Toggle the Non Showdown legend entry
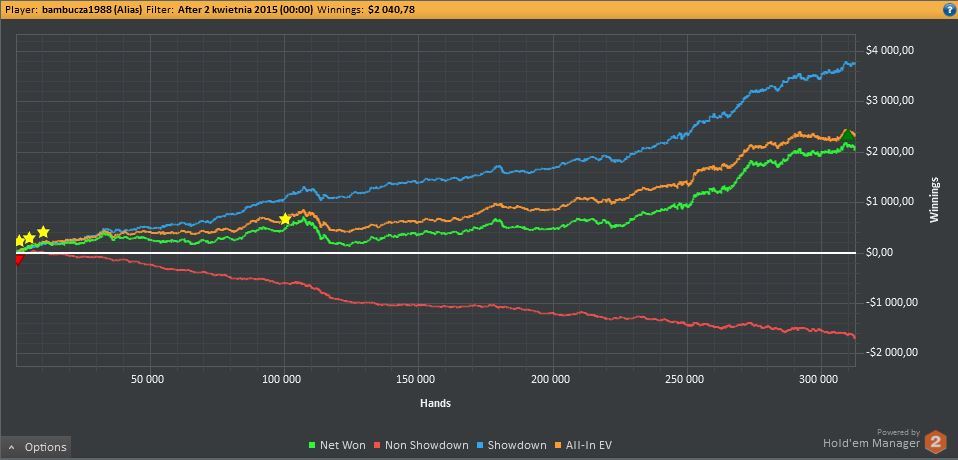This screenshot has height=460, width=958. click(420, 445)
